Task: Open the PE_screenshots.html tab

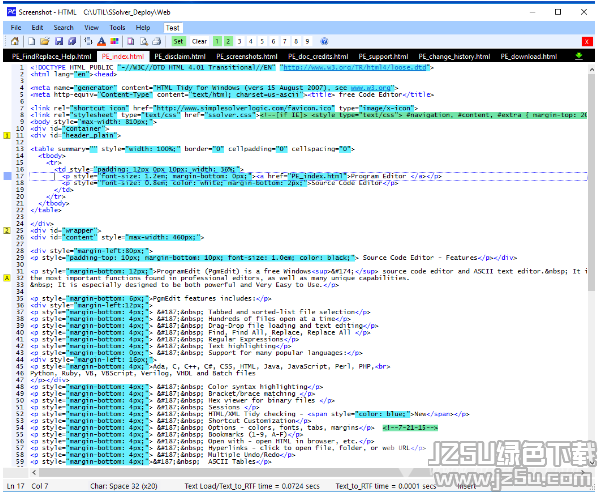Action: 247,56
